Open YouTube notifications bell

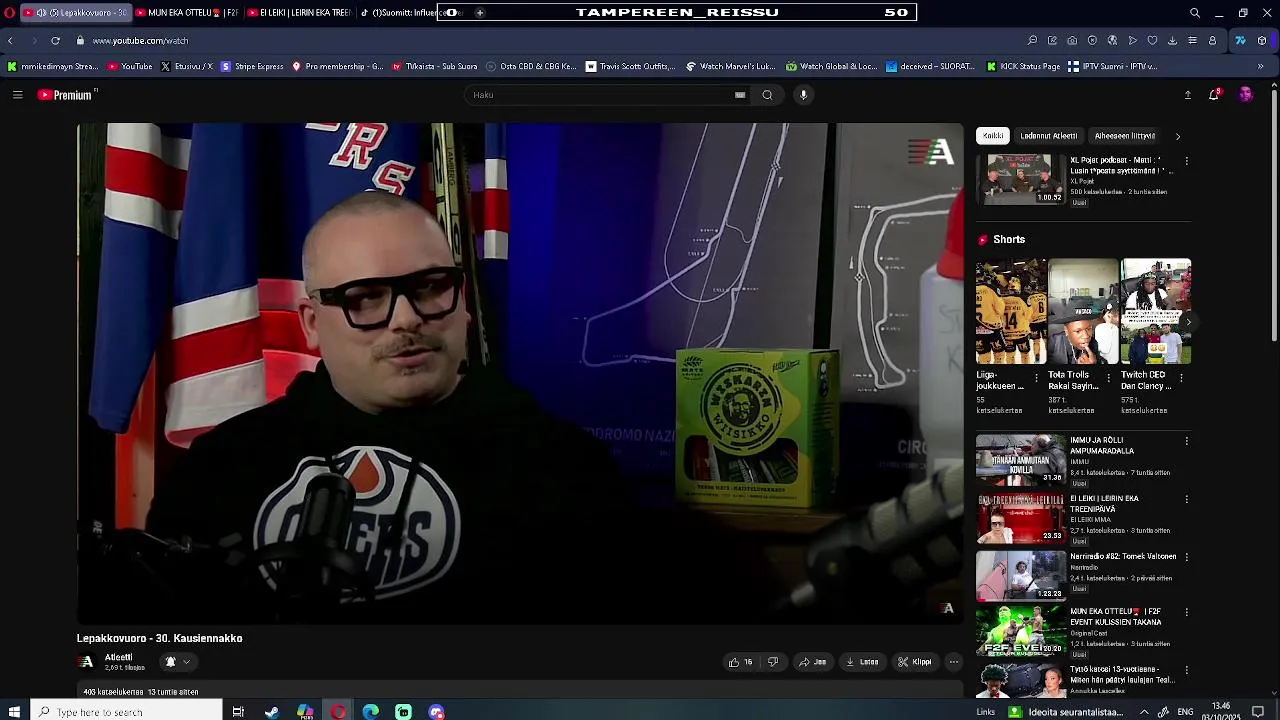coord(1214,95)
